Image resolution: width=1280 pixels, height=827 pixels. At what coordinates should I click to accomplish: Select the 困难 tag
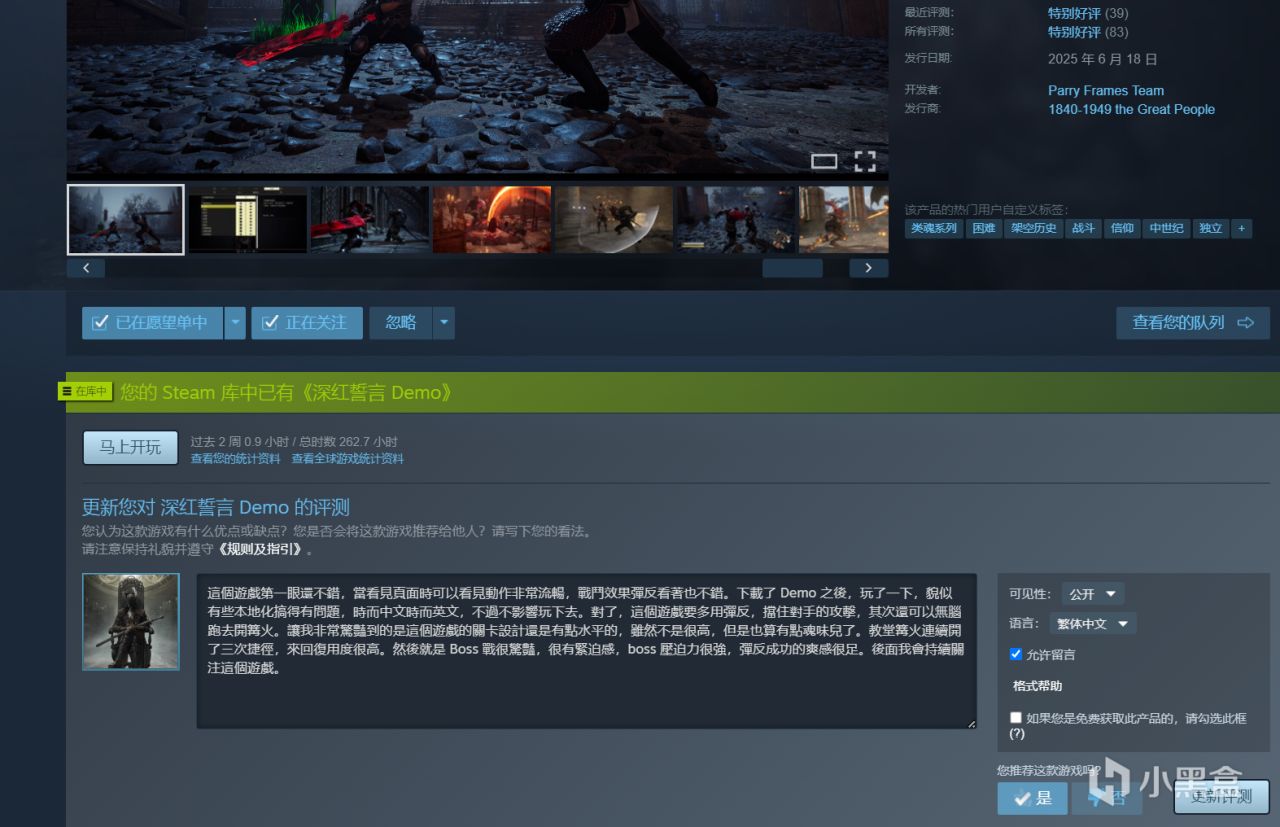(984, 228)
